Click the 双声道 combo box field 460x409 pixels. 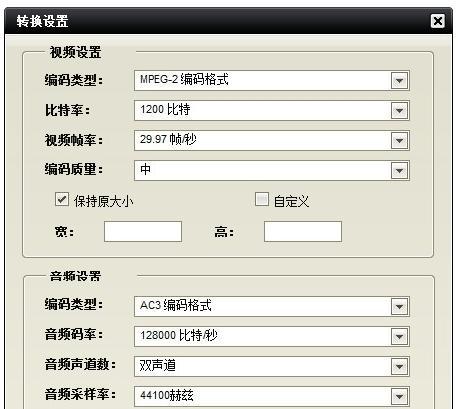click(272, 367)
